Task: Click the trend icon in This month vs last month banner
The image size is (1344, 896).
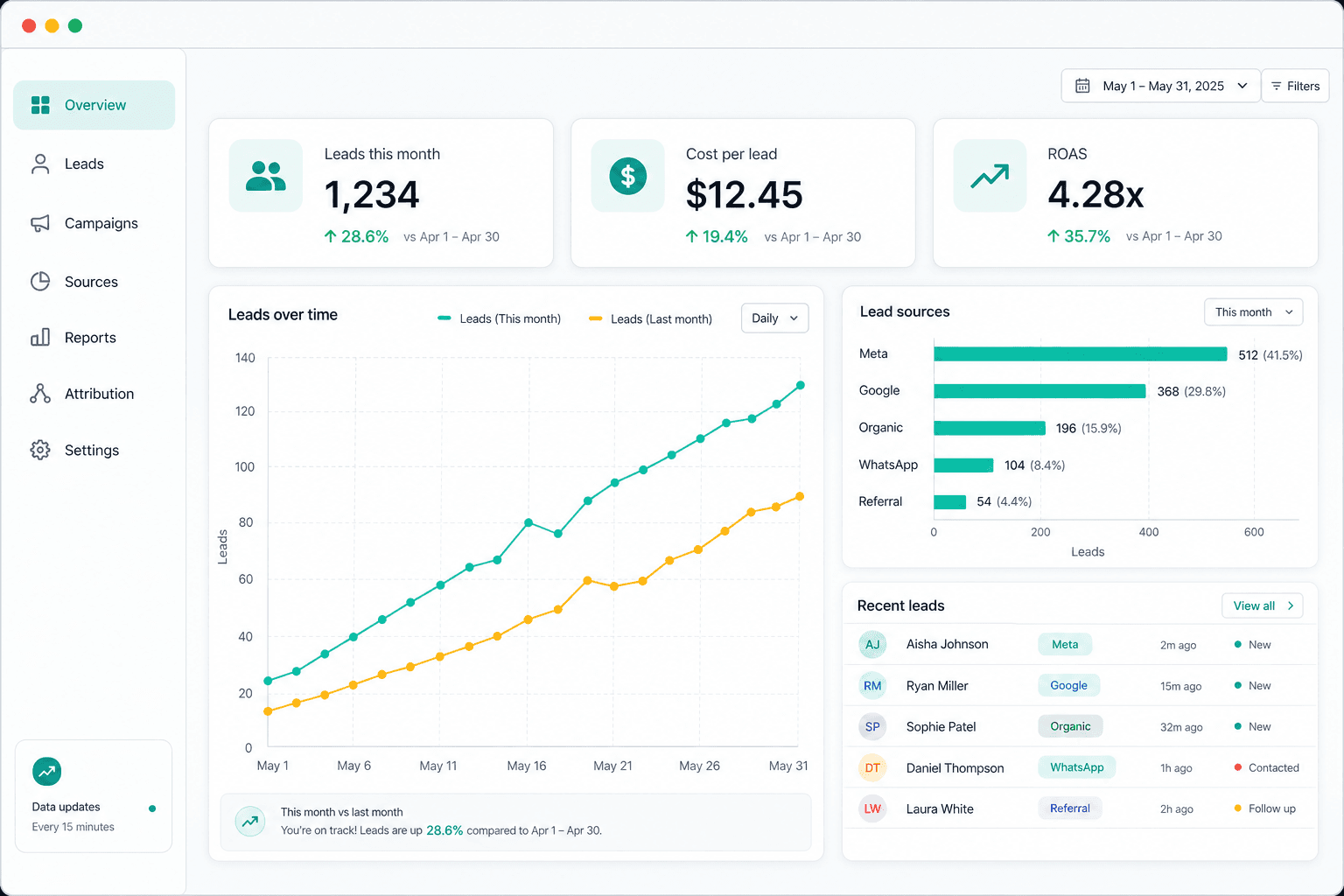Action: [250, 821]
